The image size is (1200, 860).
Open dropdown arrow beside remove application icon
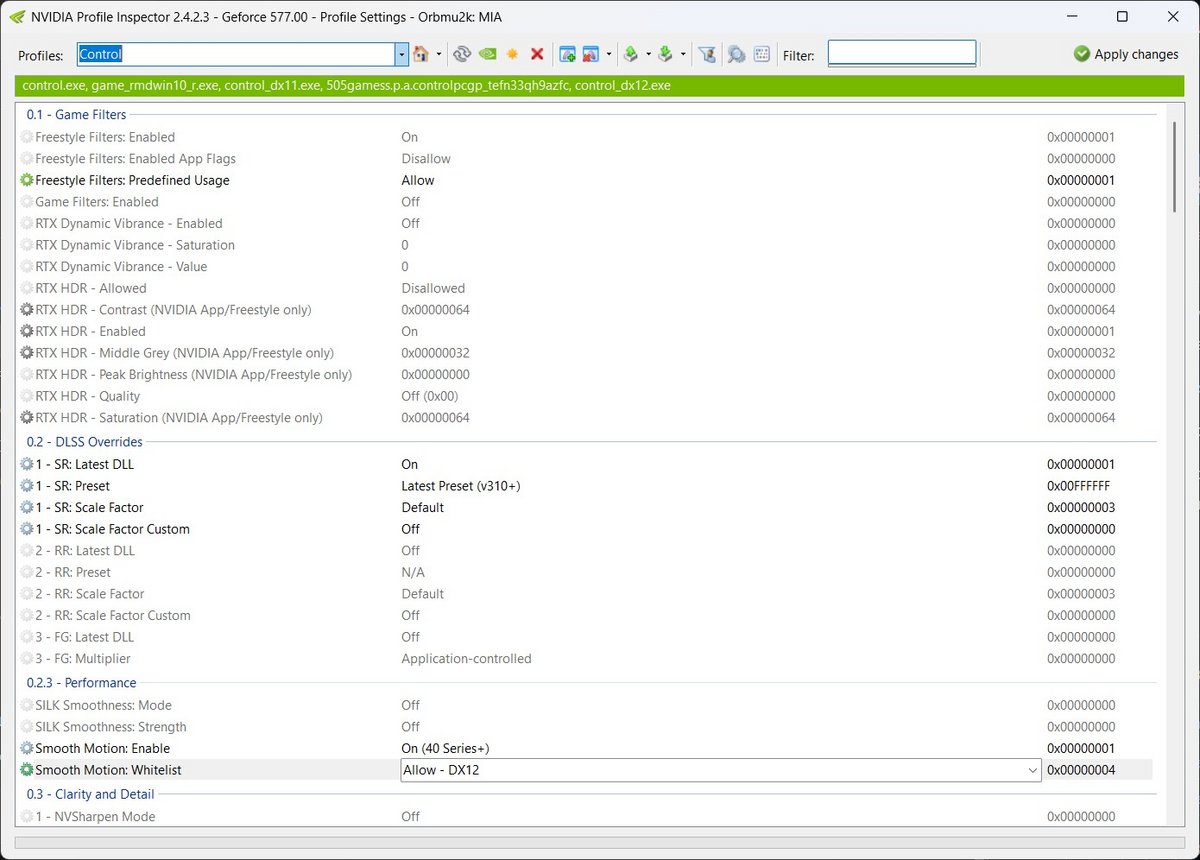coord(608,55)
